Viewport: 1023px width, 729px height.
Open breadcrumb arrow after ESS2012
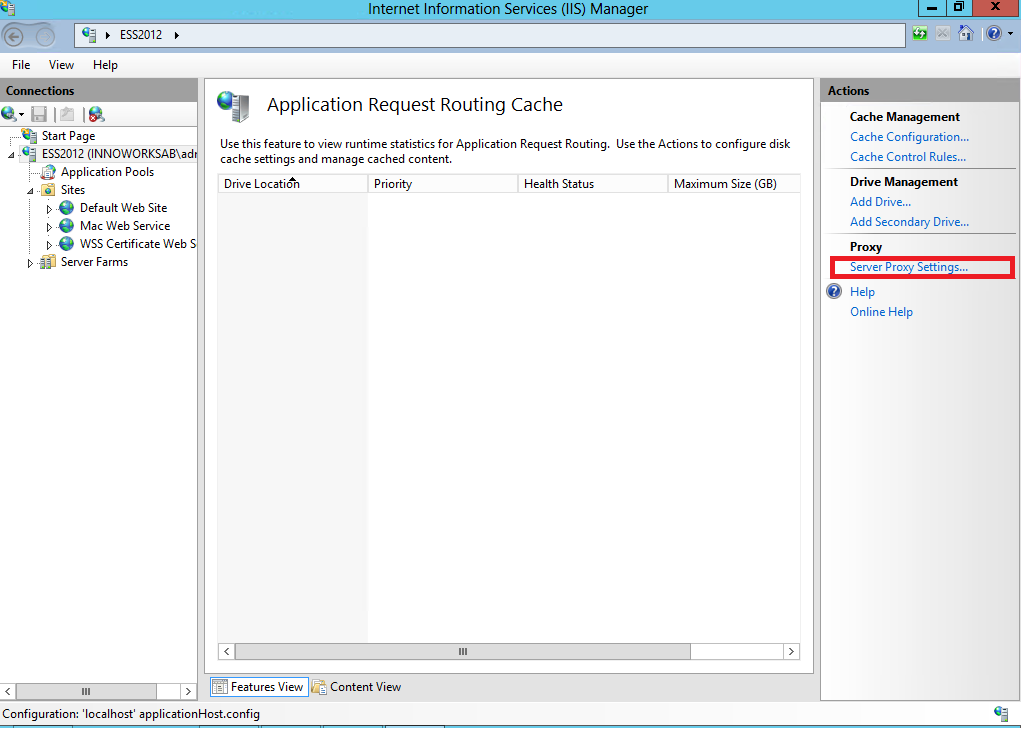tap(176, 35)
